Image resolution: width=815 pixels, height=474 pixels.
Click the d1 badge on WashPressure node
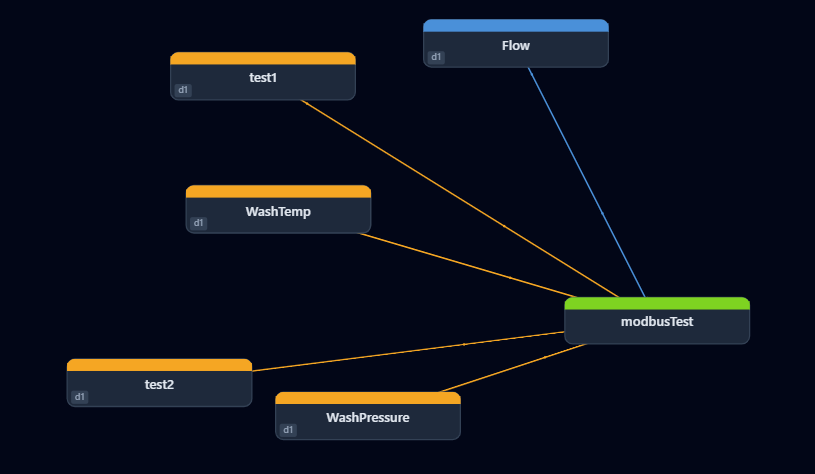(288, 430)
